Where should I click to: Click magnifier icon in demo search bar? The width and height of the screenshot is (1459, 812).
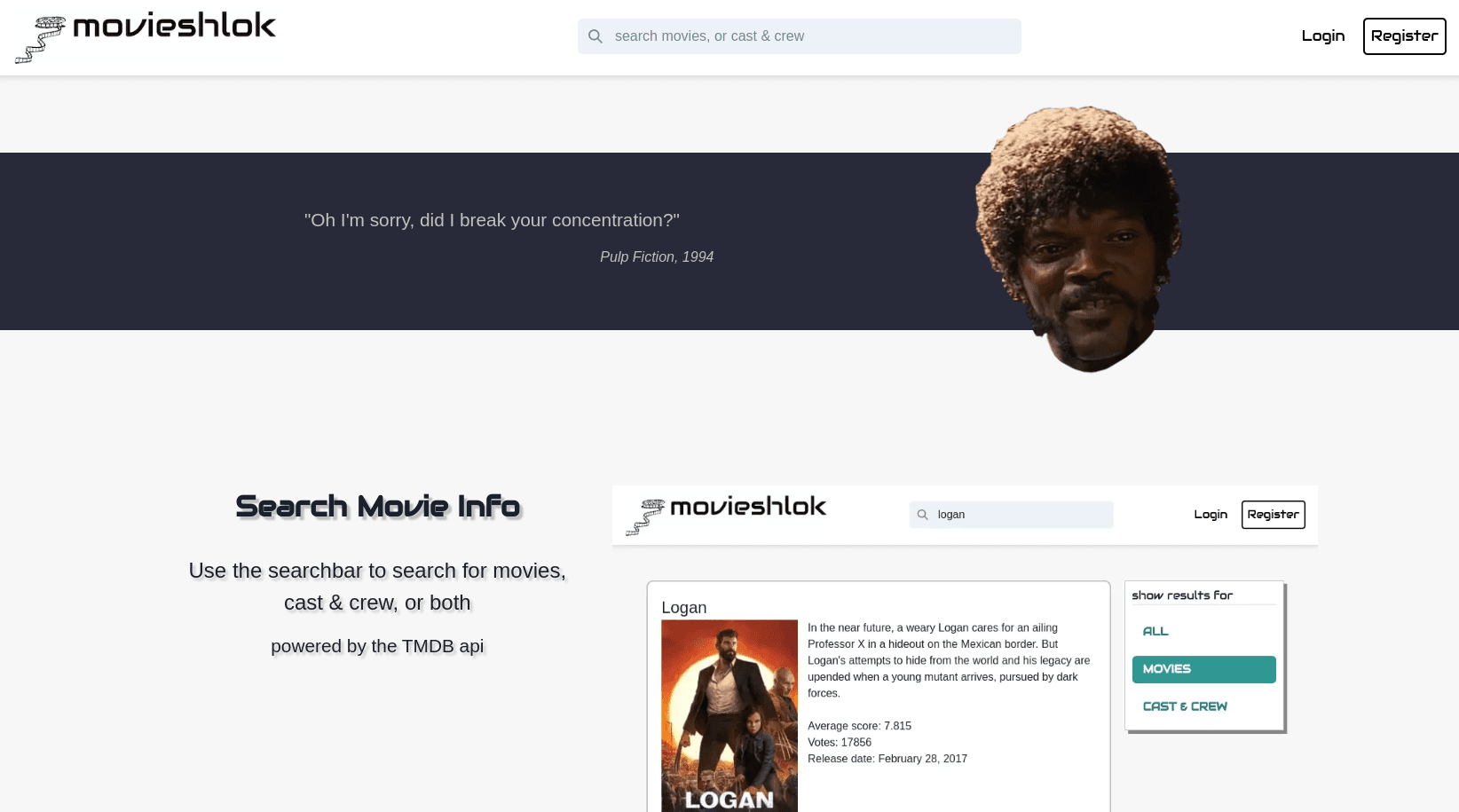coord(922,515)
